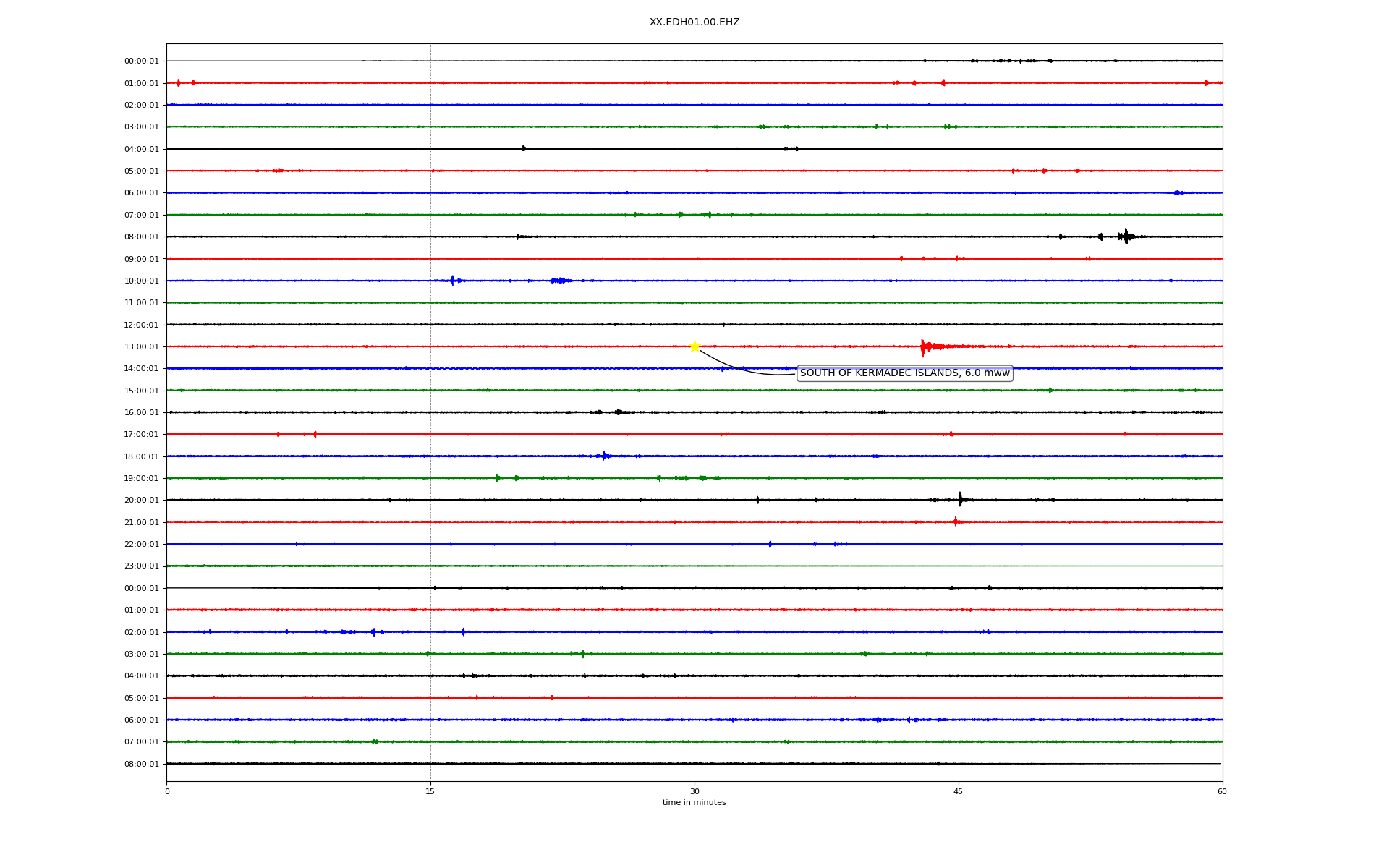
Task: Click the last 08:00:01 row label
Action: pos(141,765)
